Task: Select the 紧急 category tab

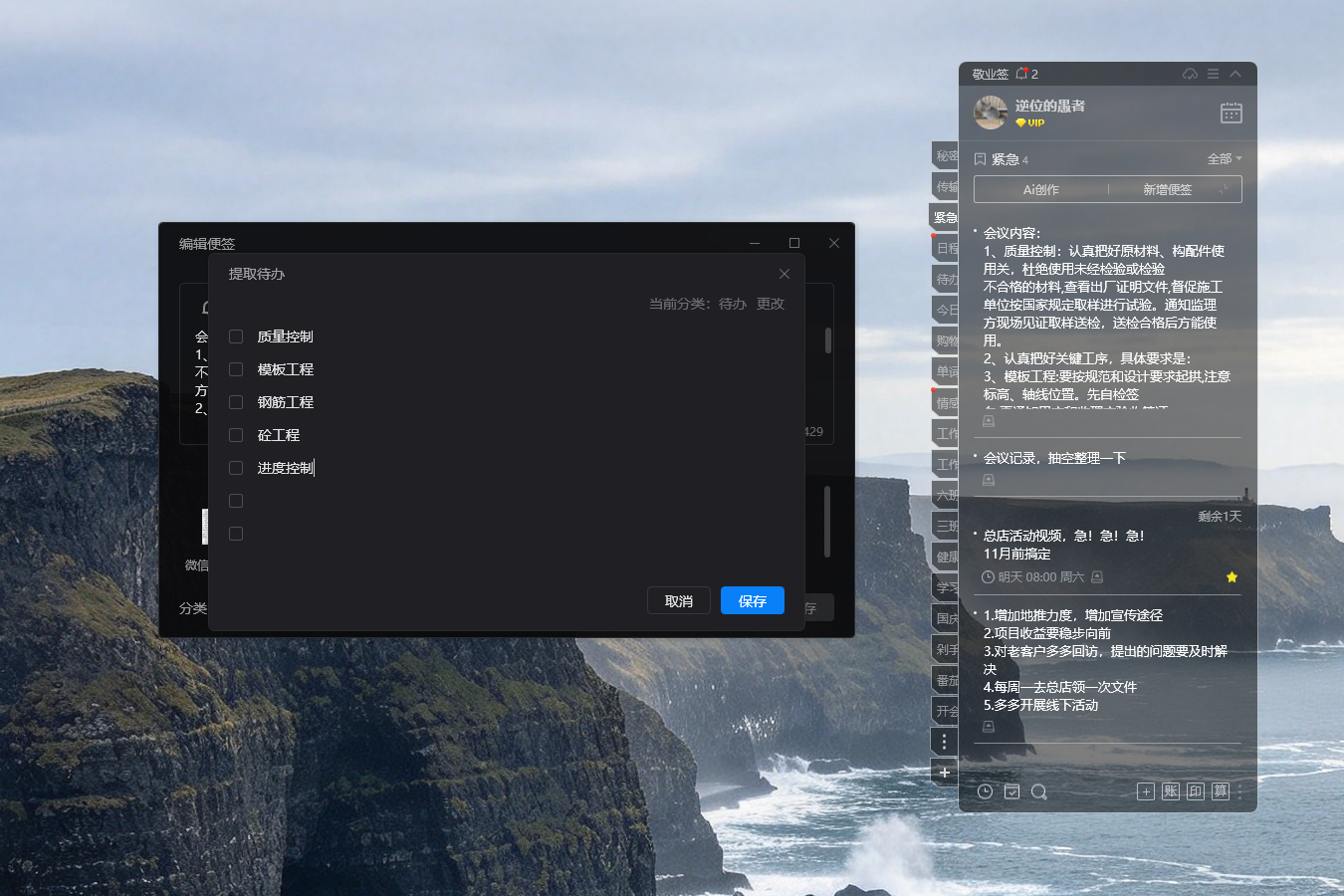Action: tap(945, 217)
